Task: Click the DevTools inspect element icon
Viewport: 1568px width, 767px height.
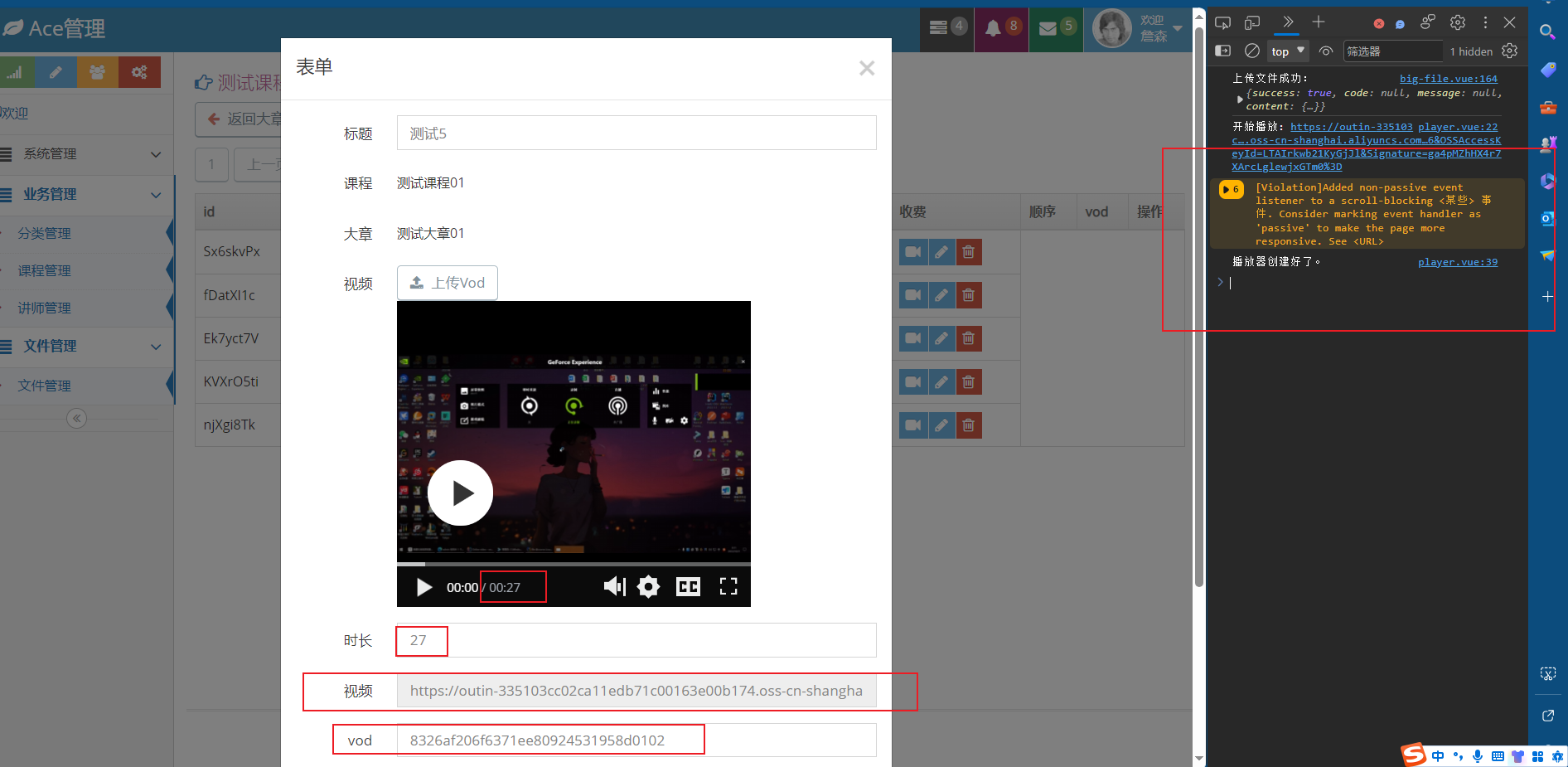Action: point(1222,23)
